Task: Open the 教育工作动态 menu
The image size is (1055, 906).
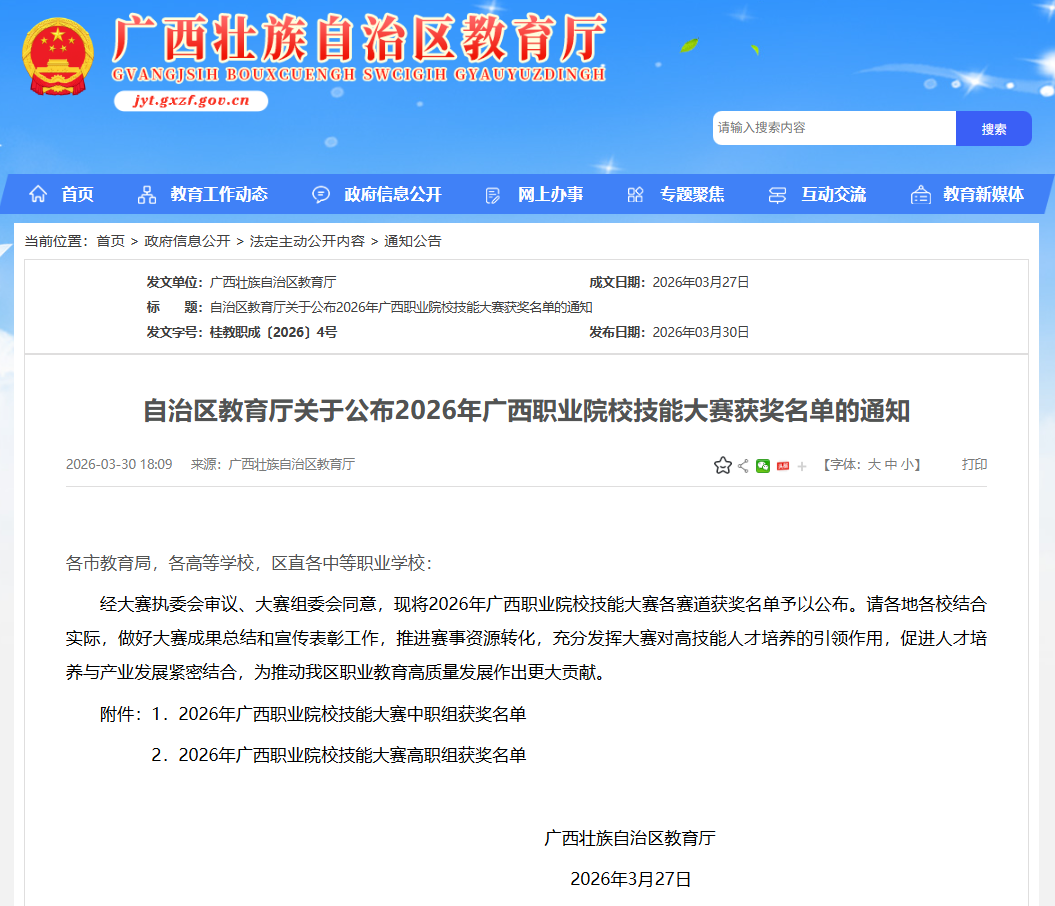Action: click(x=218, y=194)
